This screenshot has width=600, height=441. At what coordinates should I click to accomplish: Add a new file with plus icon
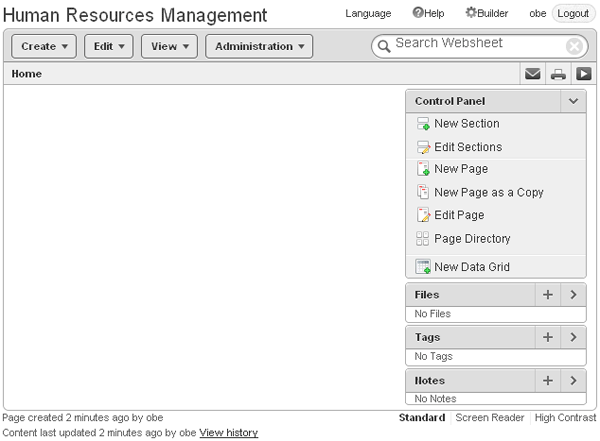click(547, 295)
